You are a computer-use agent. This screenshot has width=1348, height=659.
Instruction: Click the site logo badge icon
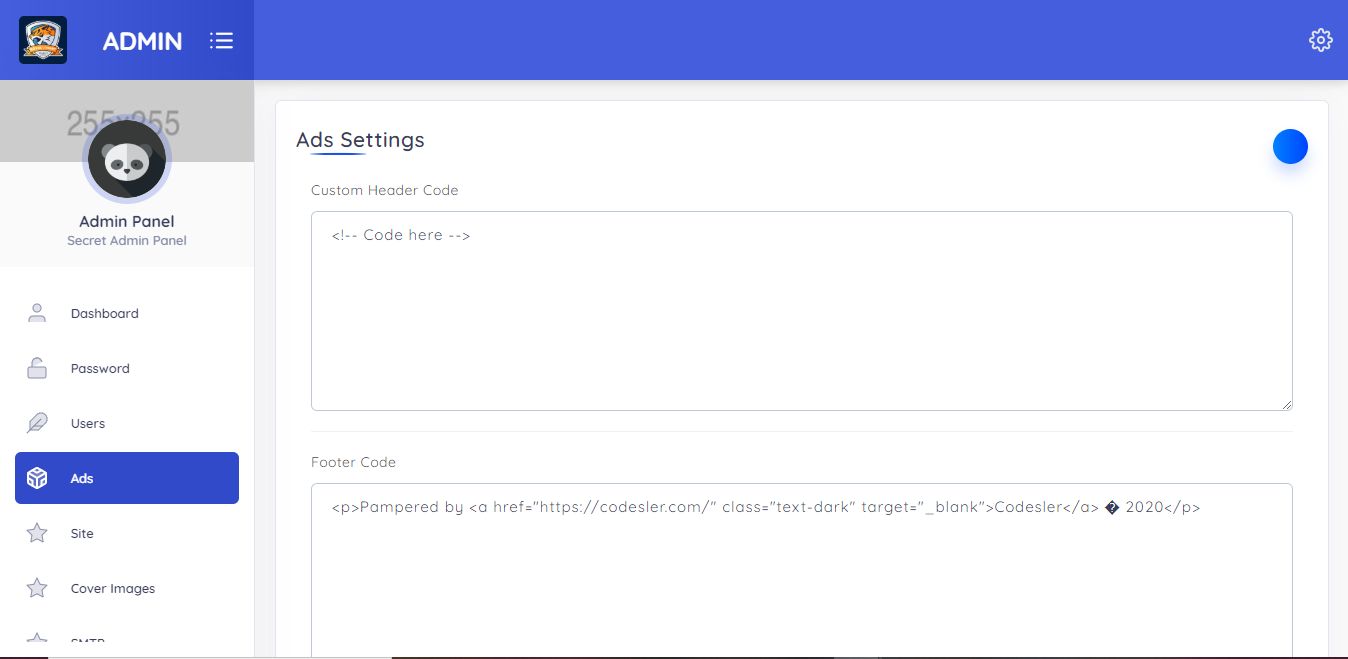coord(43,40)
